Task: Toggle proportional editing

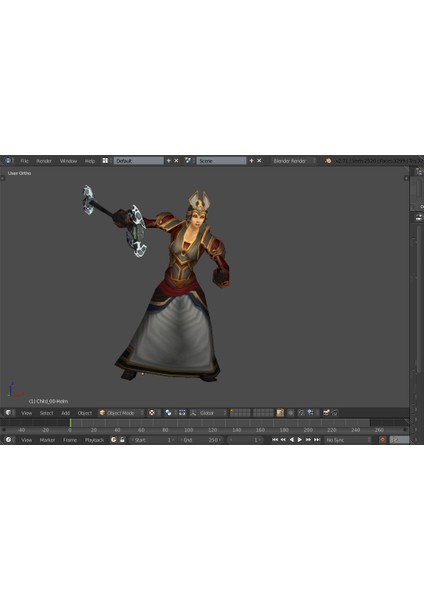Action: [x=291, y=412]
